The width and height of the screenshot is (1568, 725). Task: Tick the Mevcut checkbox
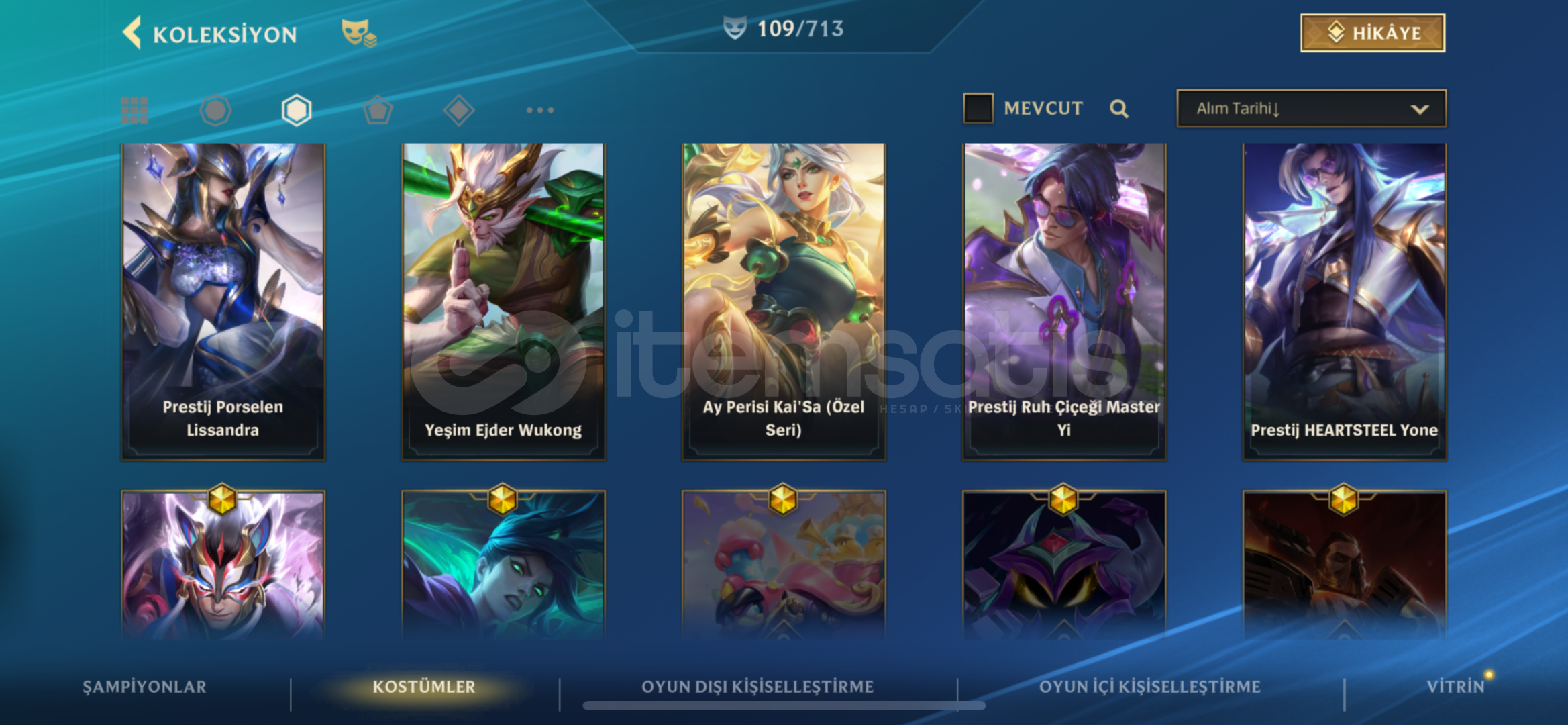[978, 108]
